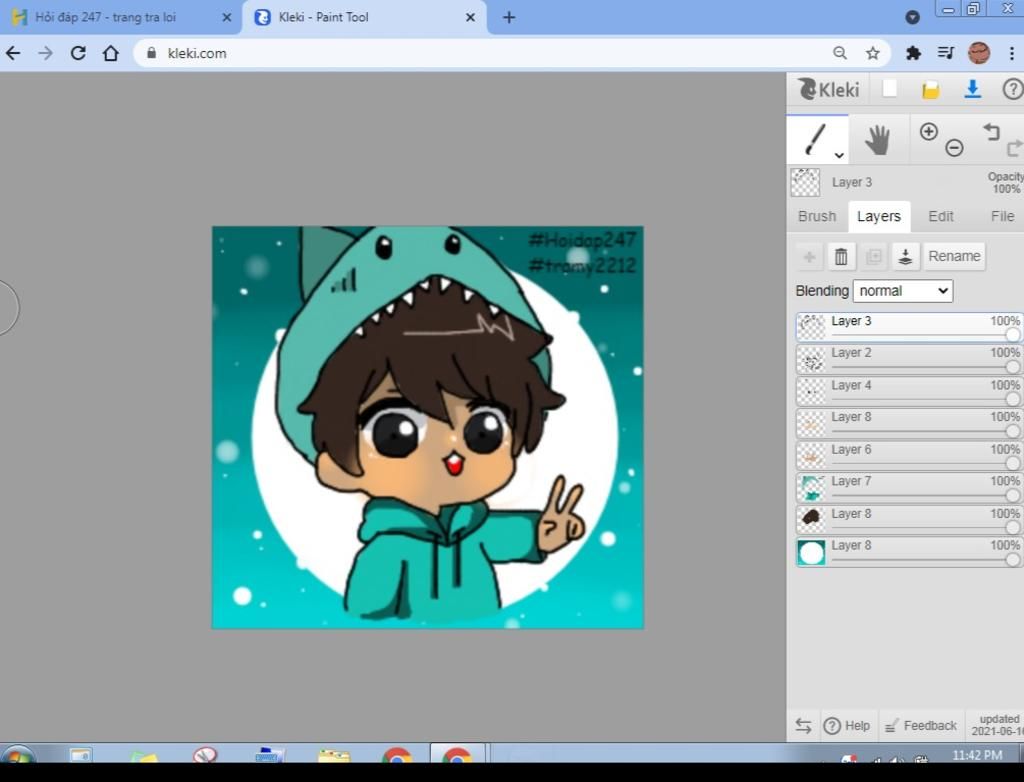Open the Blending mode dropdown

(903, 291)
